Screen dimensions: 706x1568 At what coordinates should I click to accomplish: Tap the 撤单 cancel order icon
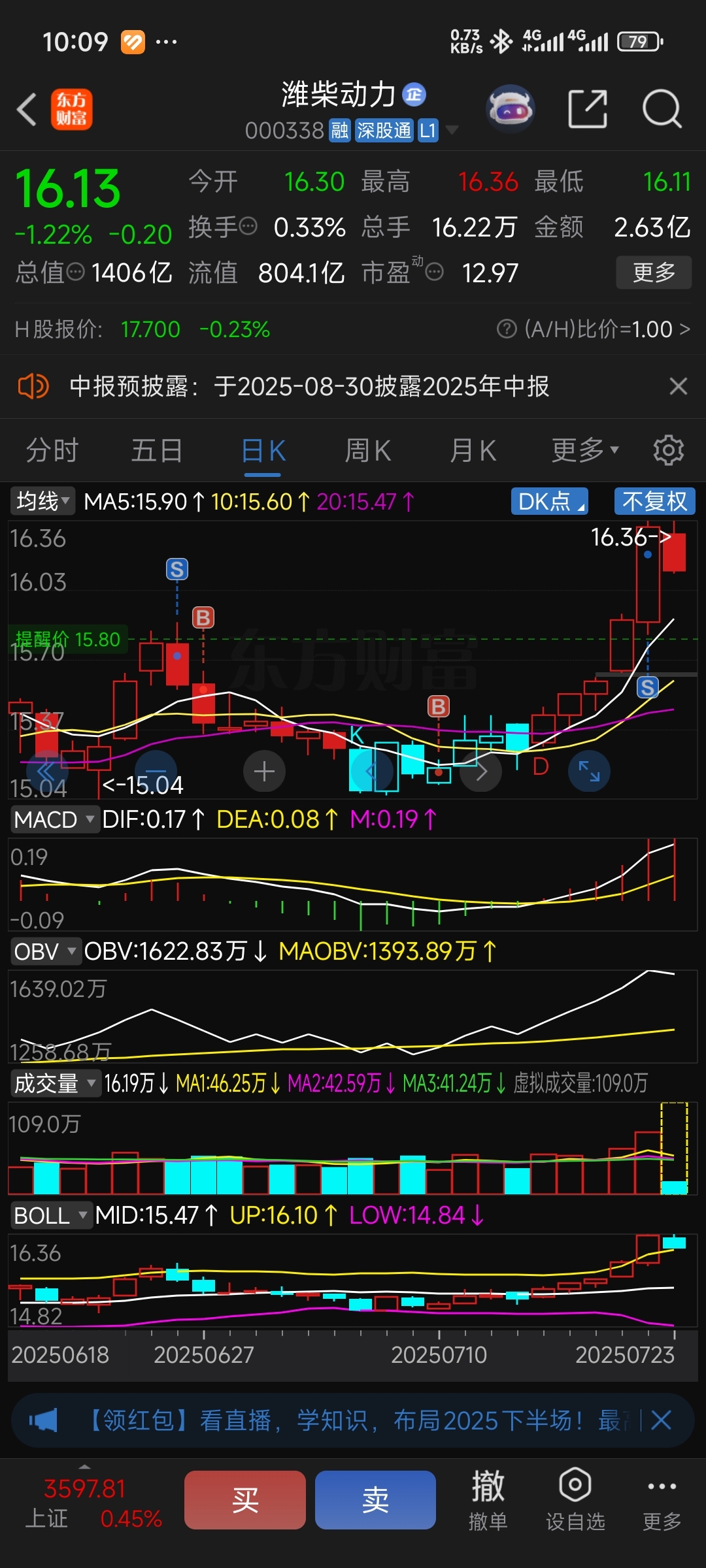tap(488, 1500)
